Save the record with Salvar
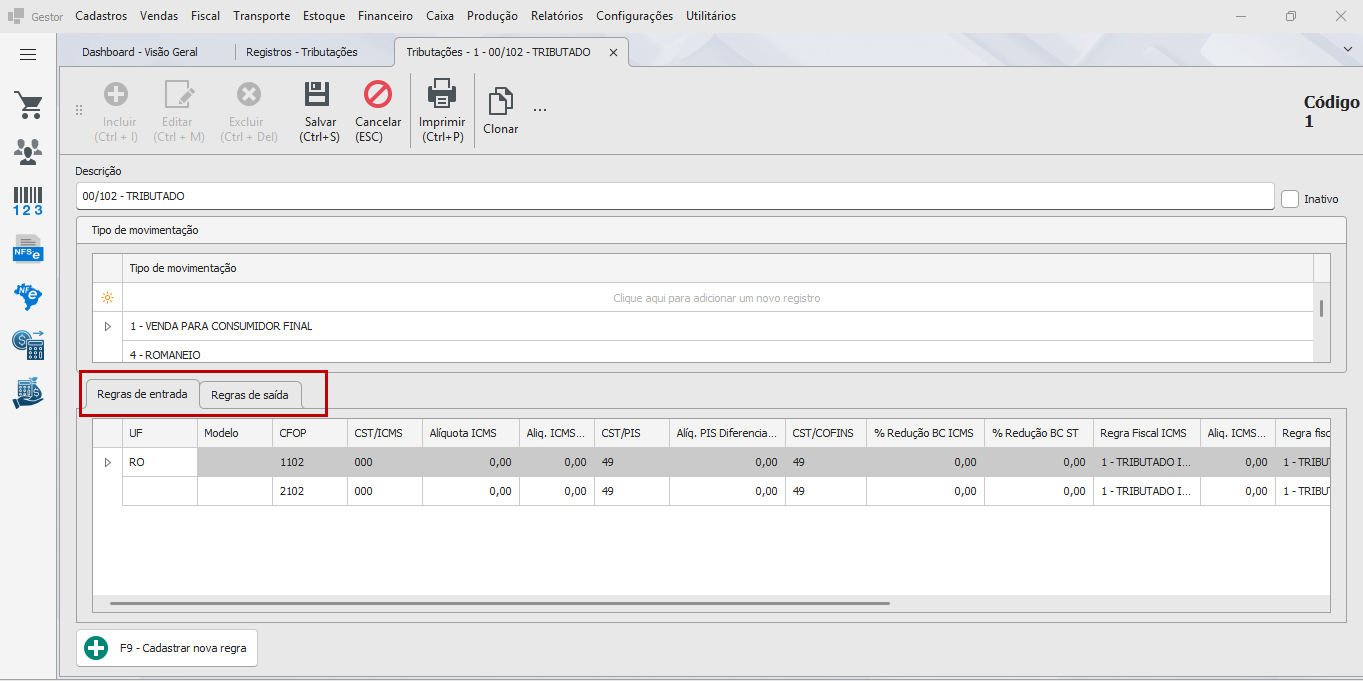Image resolution: width=1363 pixels, height=681 pixels. [x=319, y=112]
